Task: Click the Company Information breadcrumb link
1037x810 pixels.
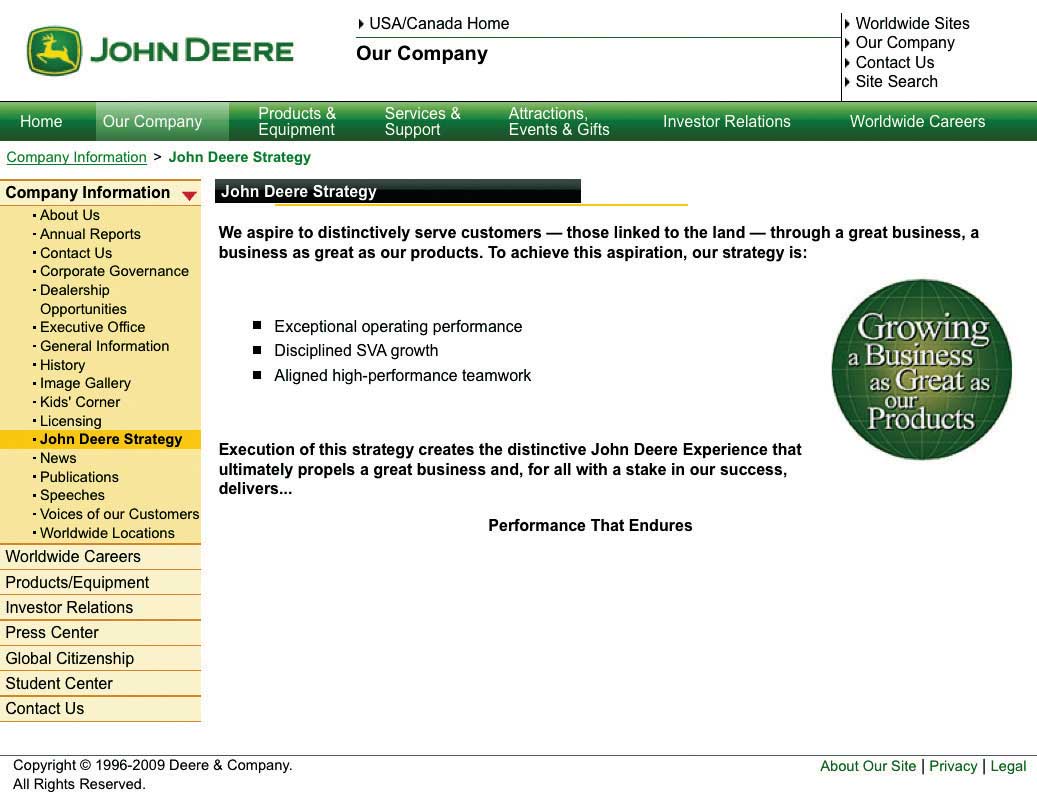Action: tap(77, 157)
